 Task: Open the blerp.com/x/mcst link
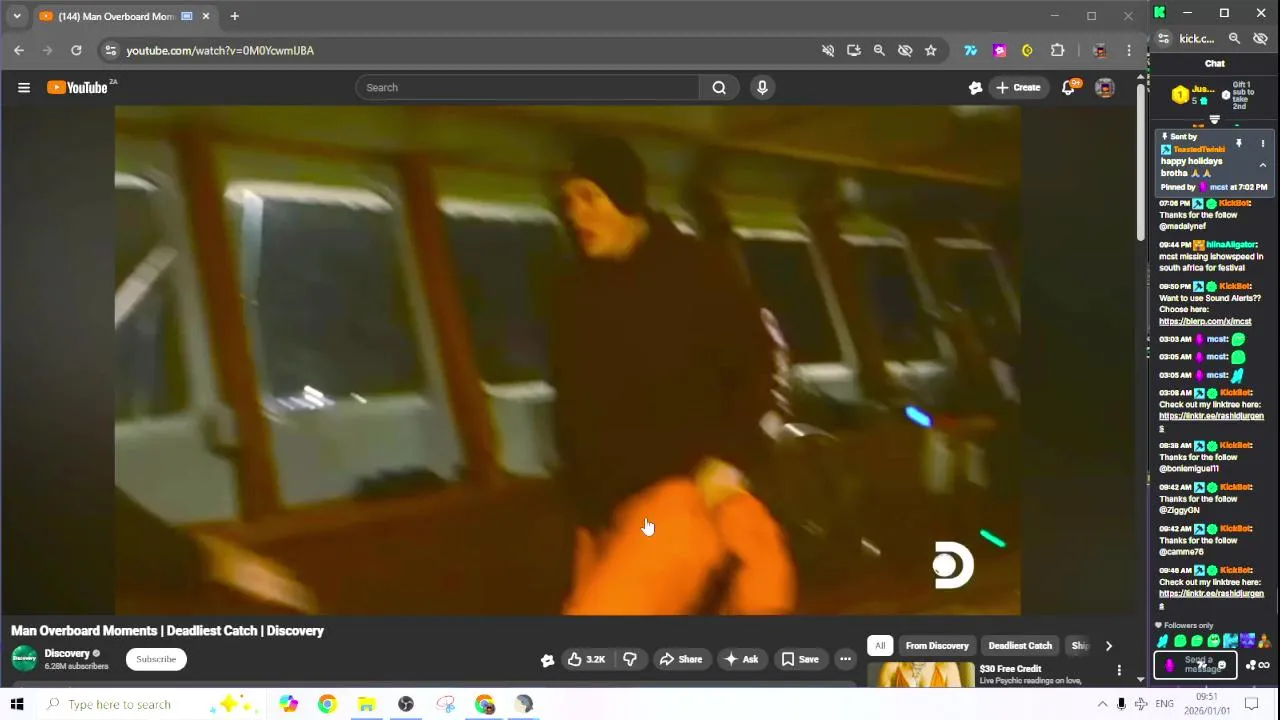pyautogui.click(x=1205, y=322)
